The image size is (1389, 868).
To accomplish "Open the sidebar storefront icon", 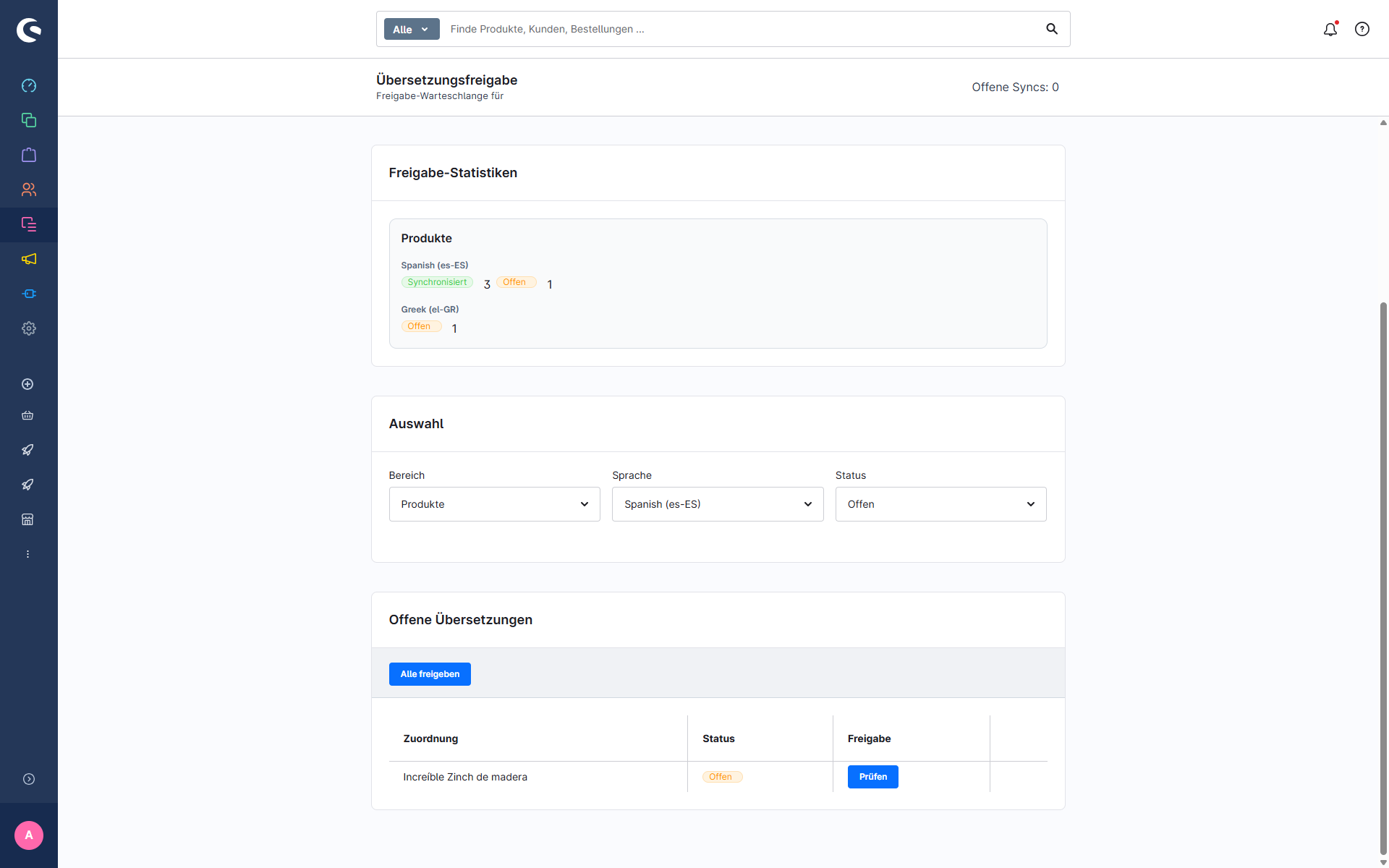I will point(27,519).
